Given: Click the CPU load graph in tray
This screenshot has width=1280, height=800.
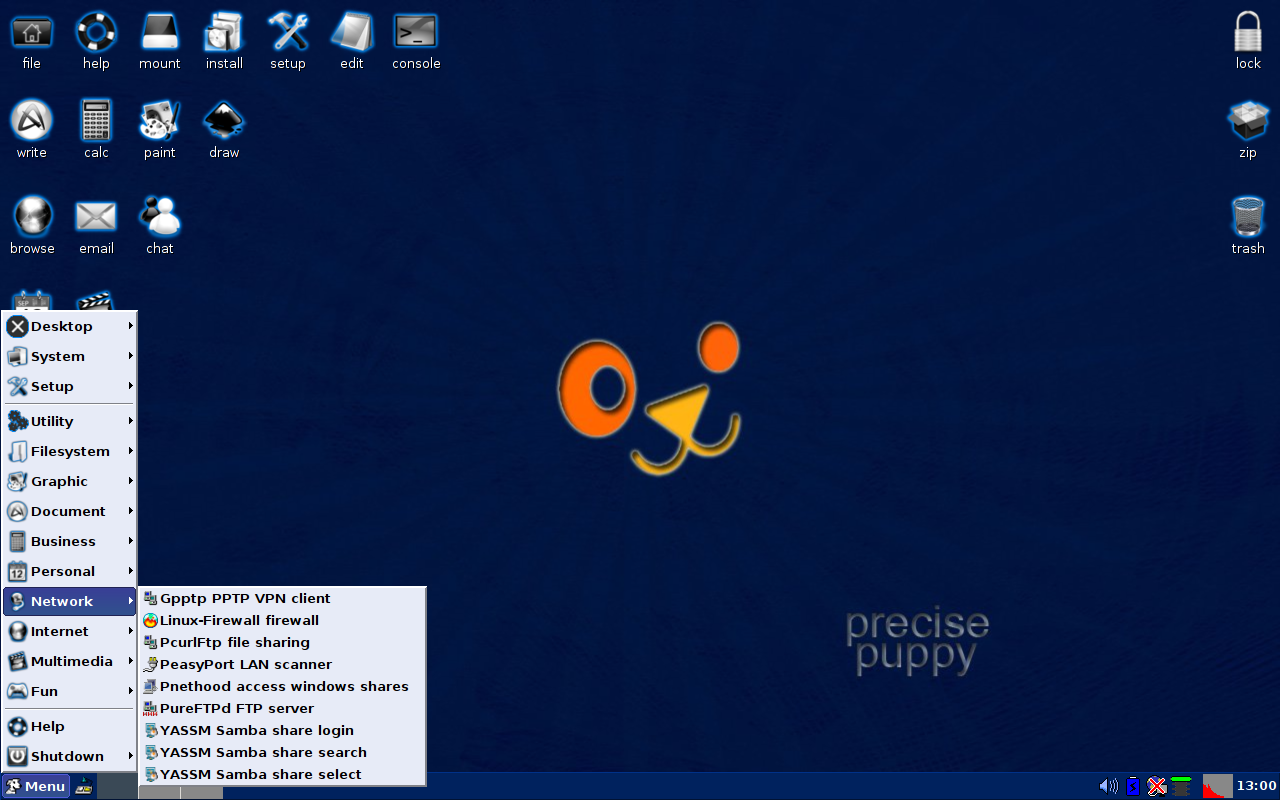Looking at the screenshot, I should (x=1217, y=786).
